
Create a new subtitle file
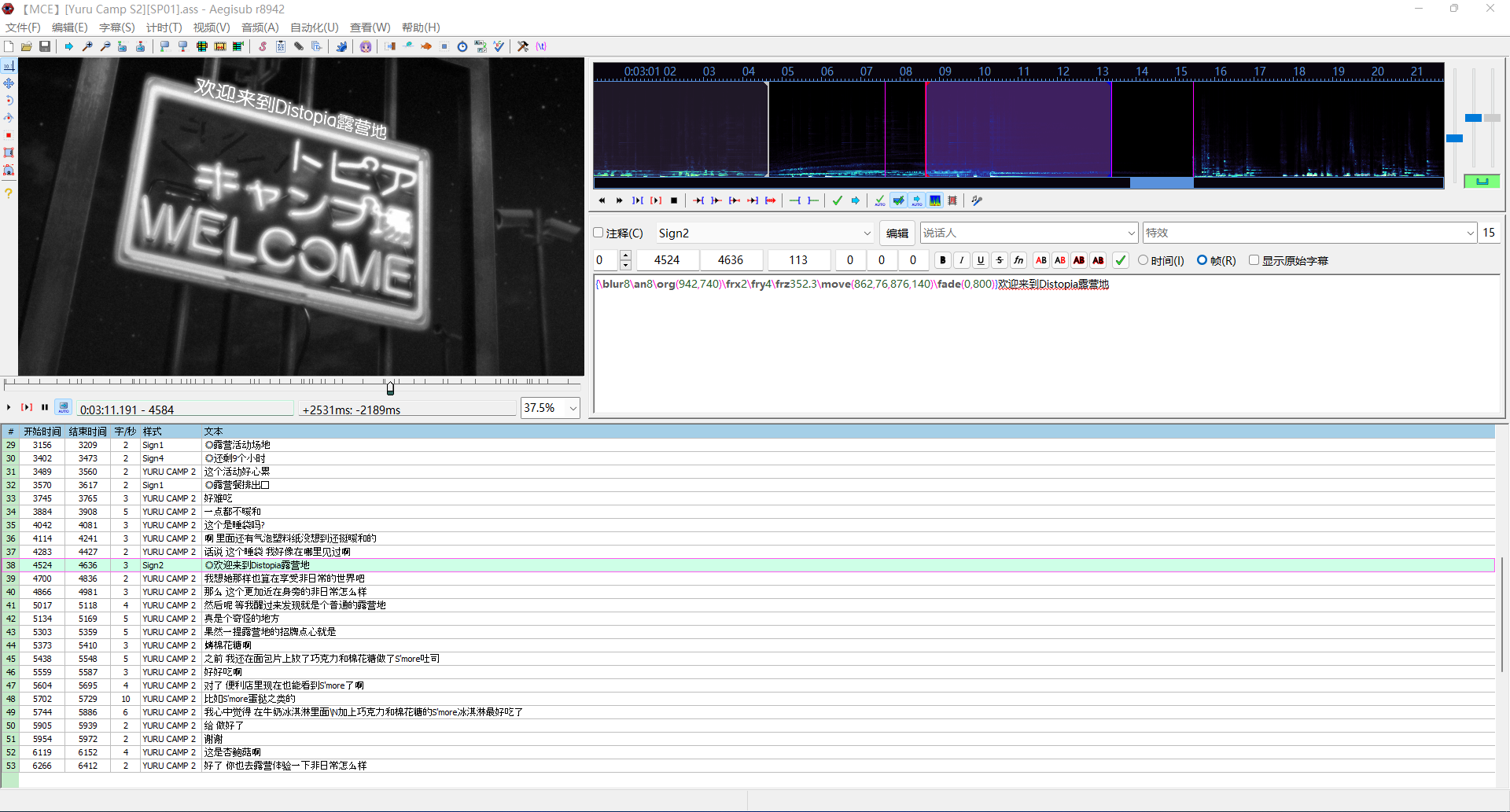coord(9,46)
